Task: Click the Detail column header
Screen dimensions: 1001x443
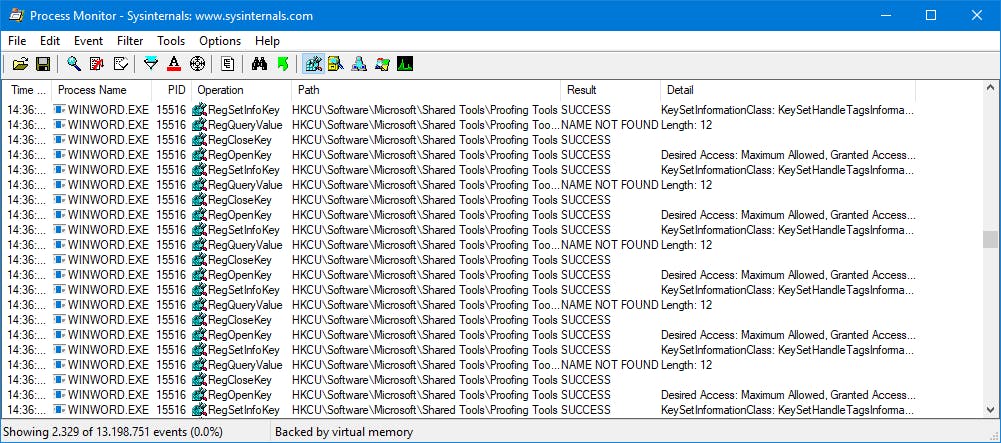Action: coord(788,90)
